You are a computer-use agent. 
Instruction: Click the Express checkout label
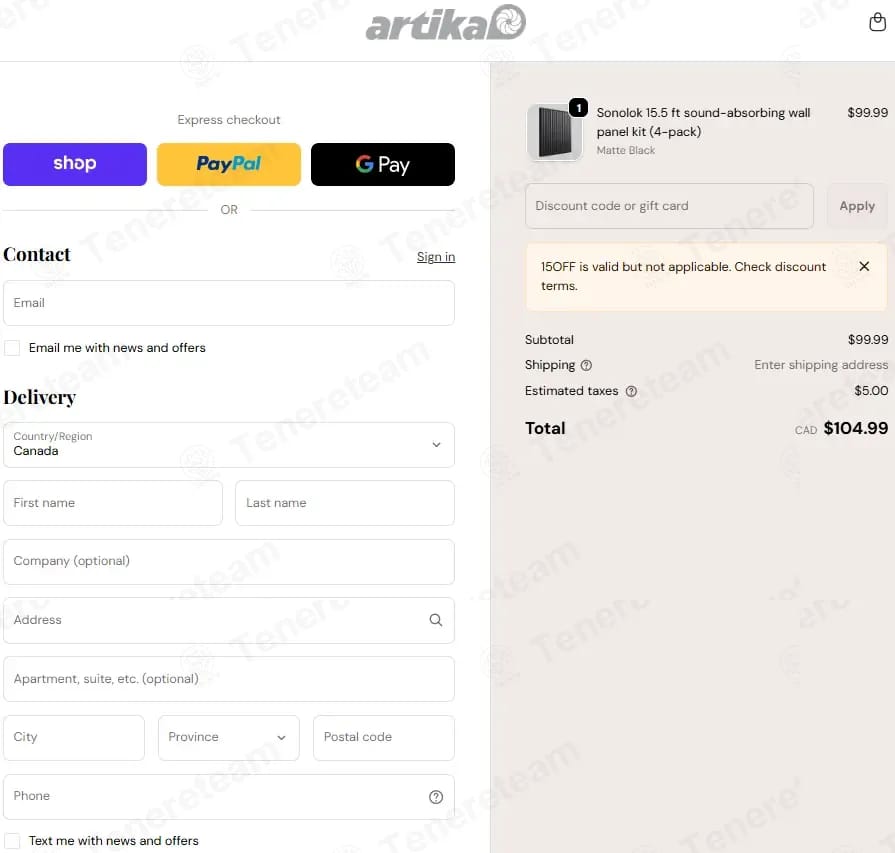coord(229,120)
